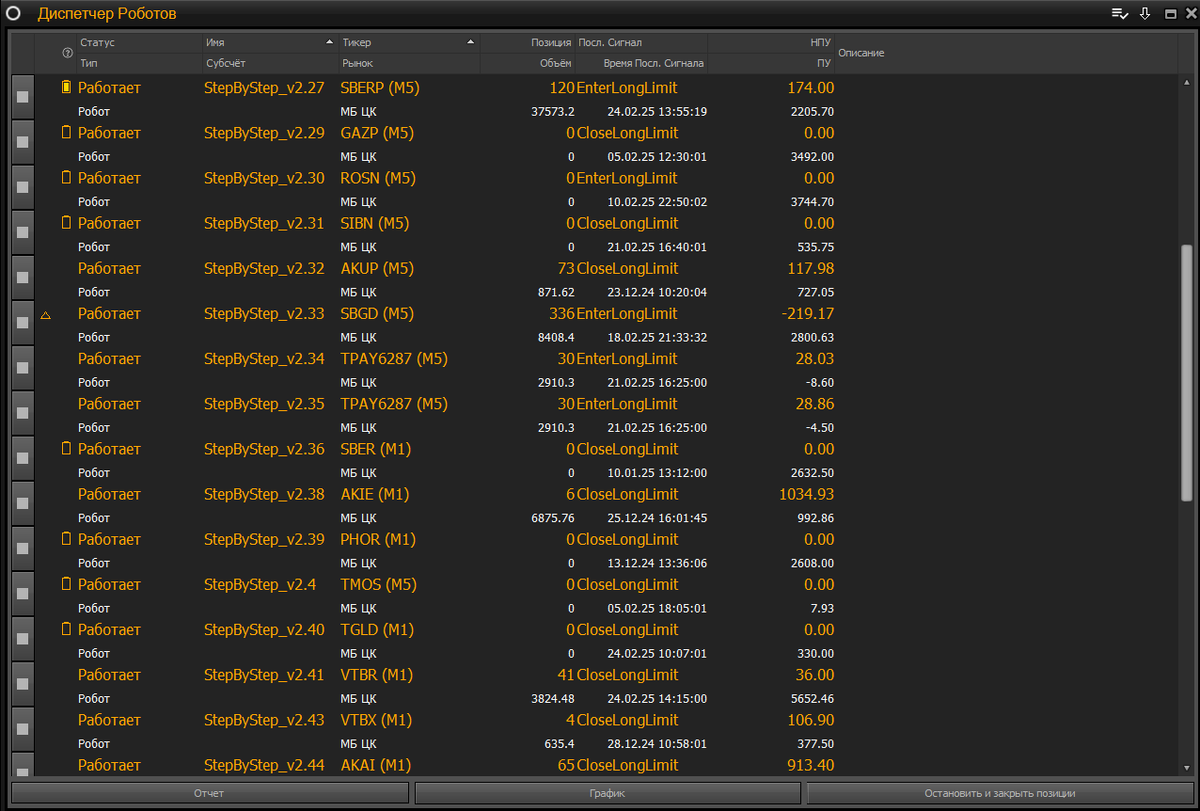Image resolution: width=1200 pixels, height=811 pixels.
Task: Click the Статус column header
Action: (x=98, y=43)
